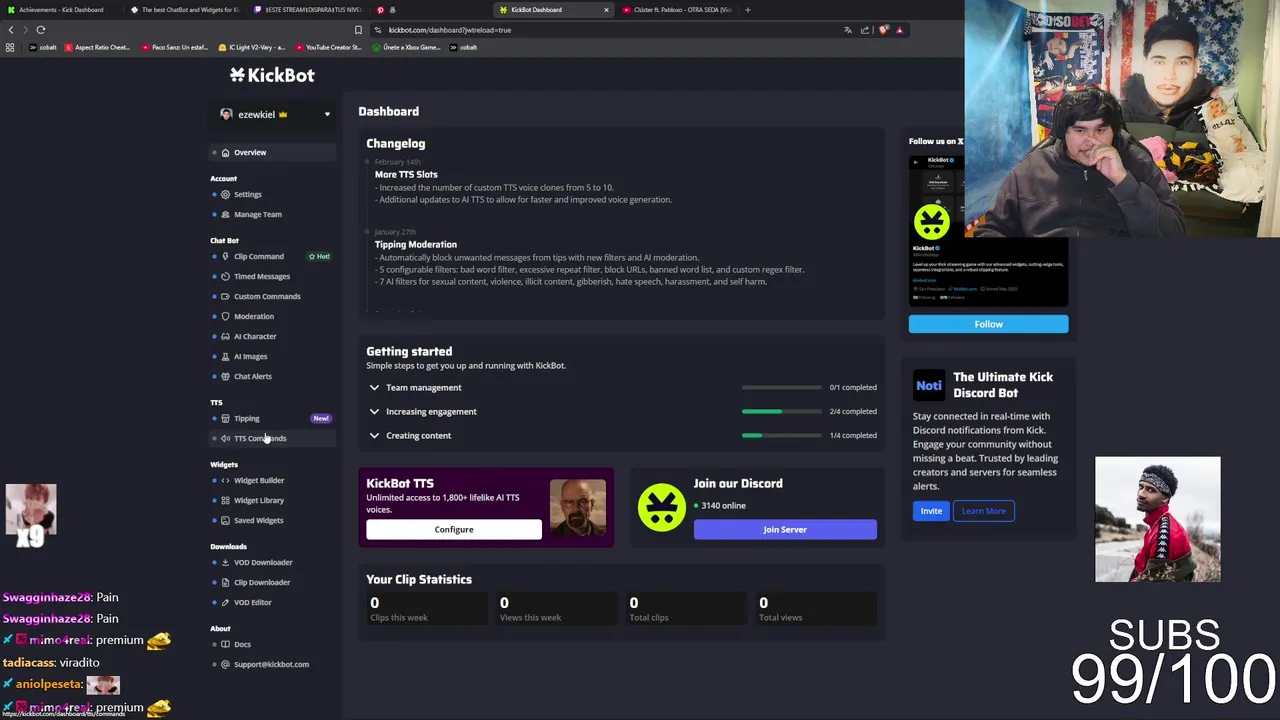
Task: Switch to The best ChatBot and Widgets tab
Action: (x=184, y=10)
